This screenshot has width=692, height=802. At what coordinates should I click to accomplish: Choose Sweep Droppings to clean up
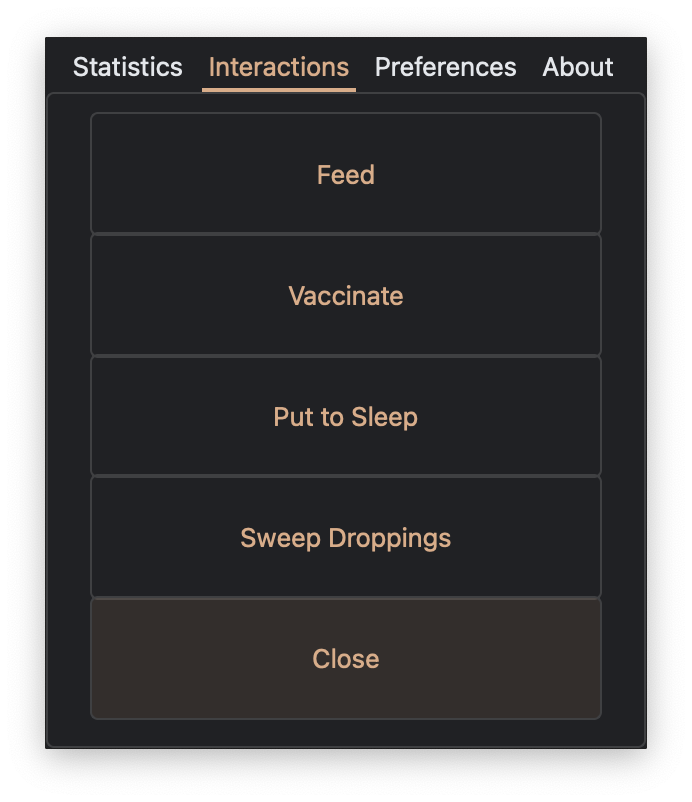[346, 537]
